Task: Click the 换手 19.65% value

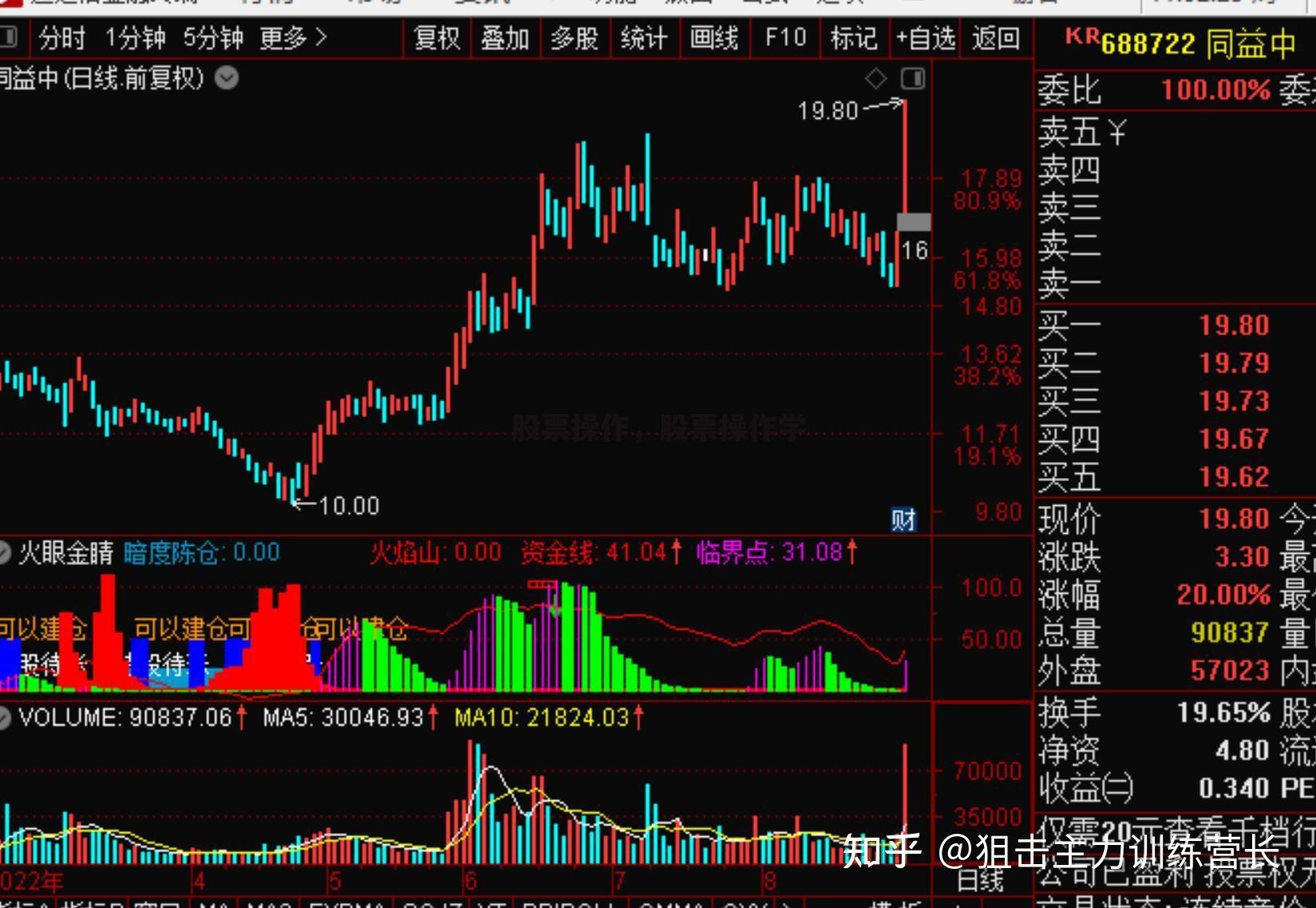Action: click(x=1224, y=712)
